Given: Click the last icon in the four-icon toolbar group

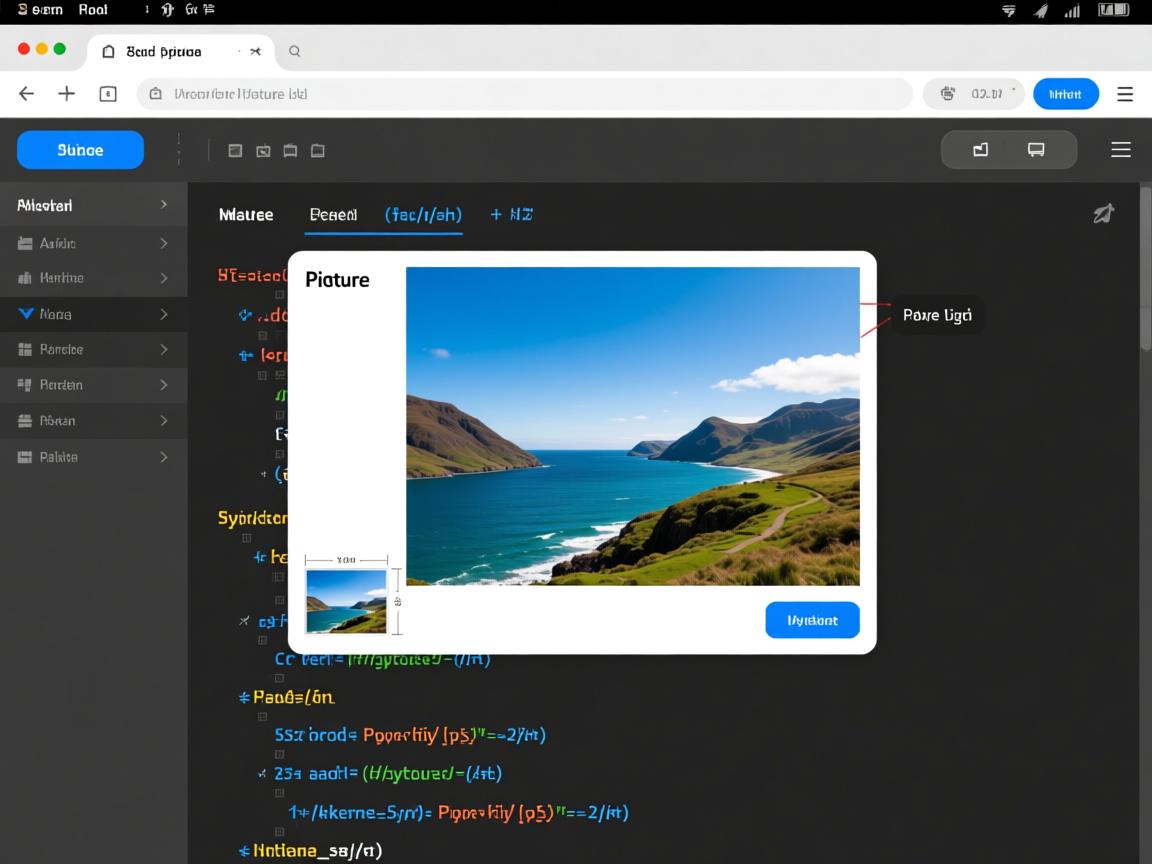Looking at the screenshot, I should tap(318, 151).
